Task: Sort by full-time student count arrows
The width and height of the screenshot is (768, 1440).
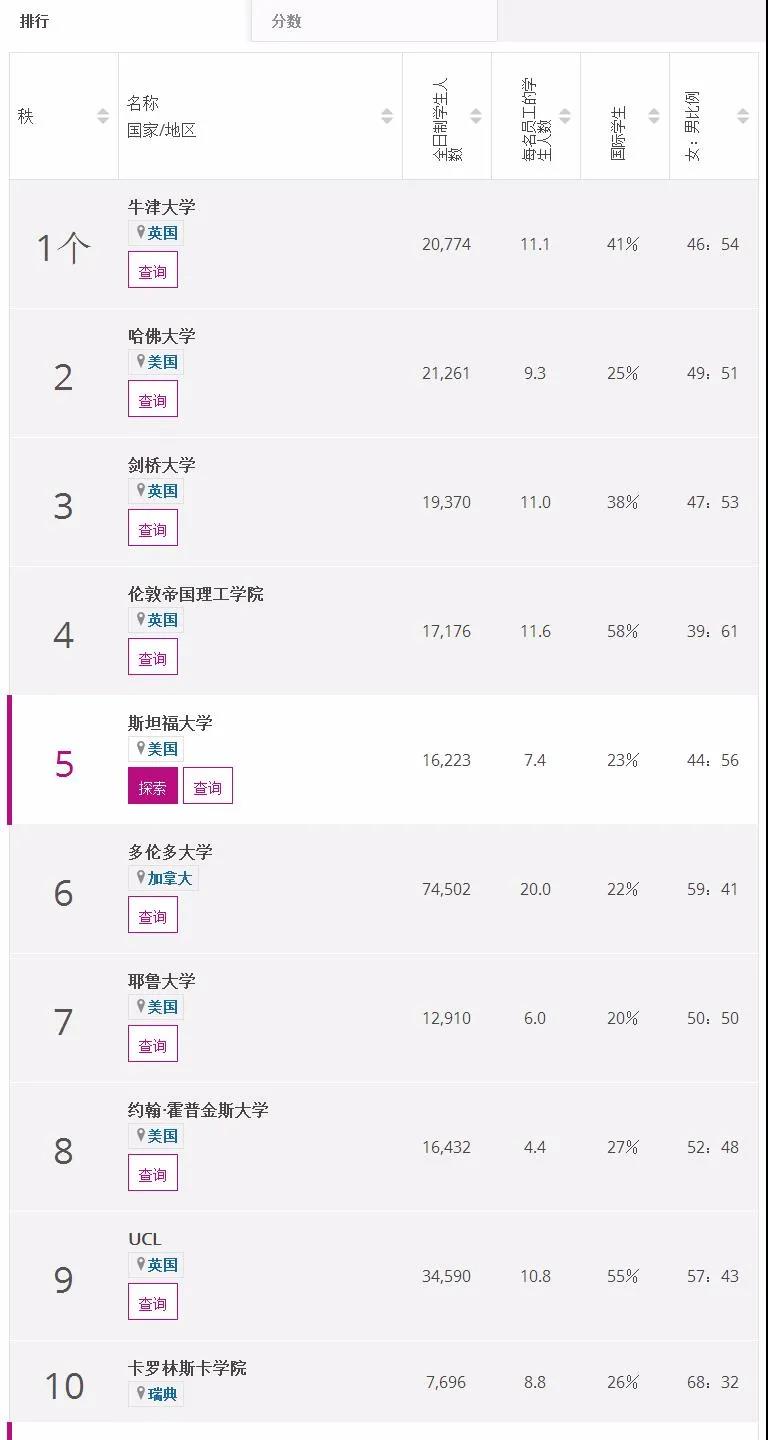Action: tap(476, 117)
